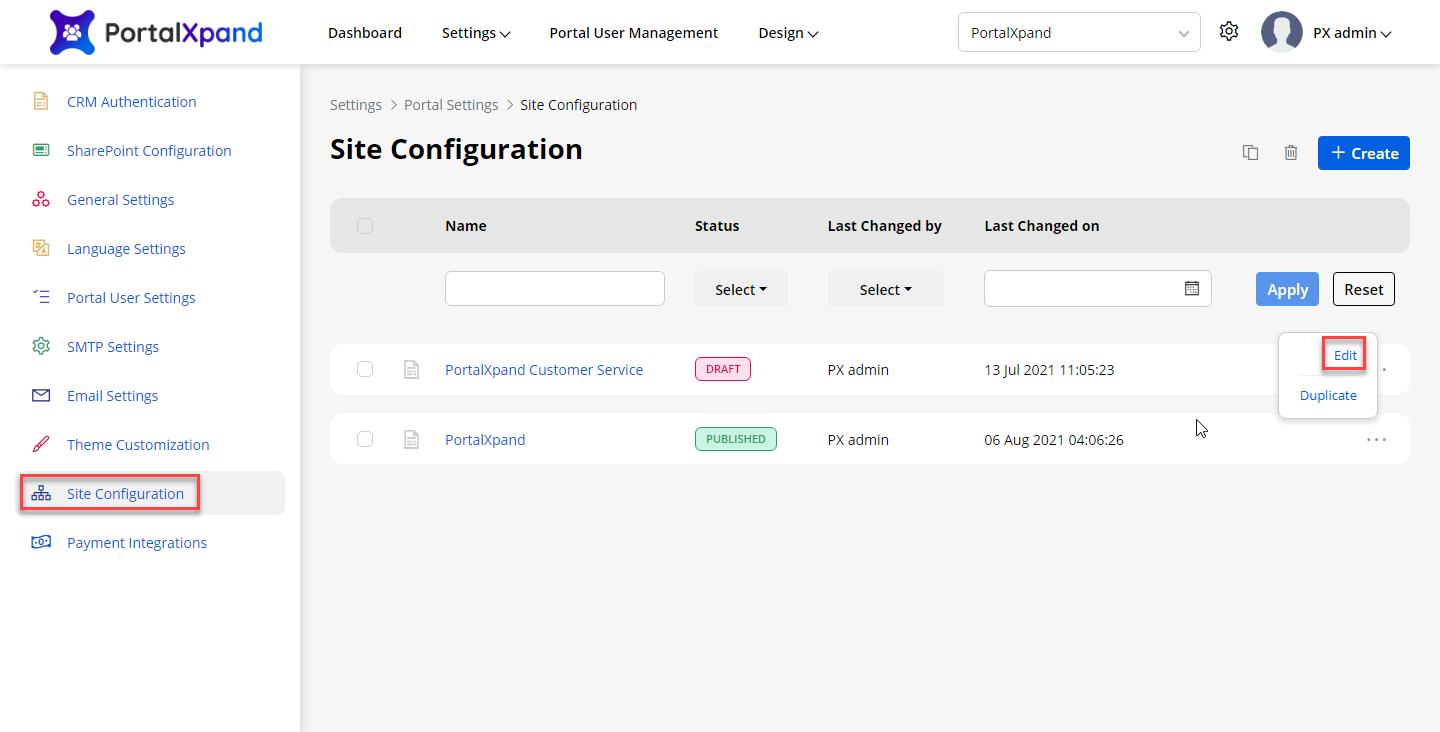Viewport: 1440px width, 732px height.
Task: Click the PortalXpand logo
Action: 156,32
